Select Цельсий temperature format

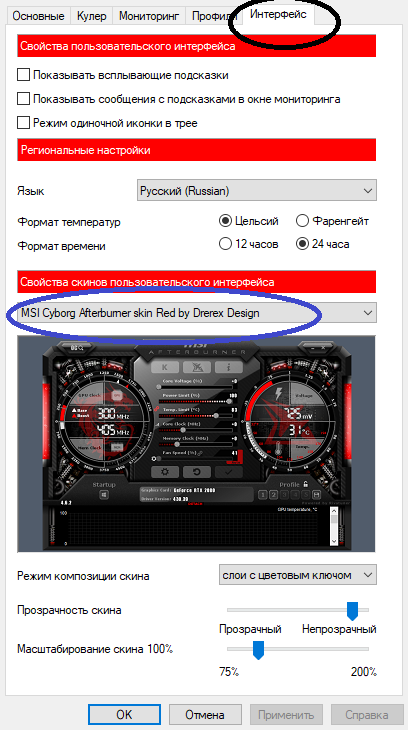[x=249, y=221]
